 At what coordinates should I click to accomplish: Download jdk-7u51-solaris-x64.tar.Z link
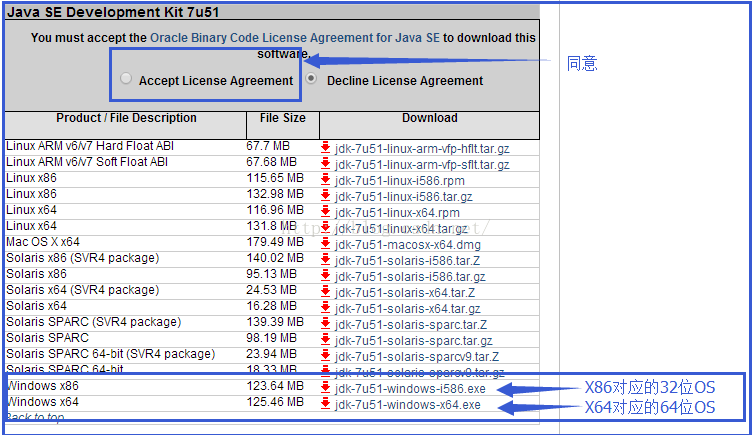point(405,293)
